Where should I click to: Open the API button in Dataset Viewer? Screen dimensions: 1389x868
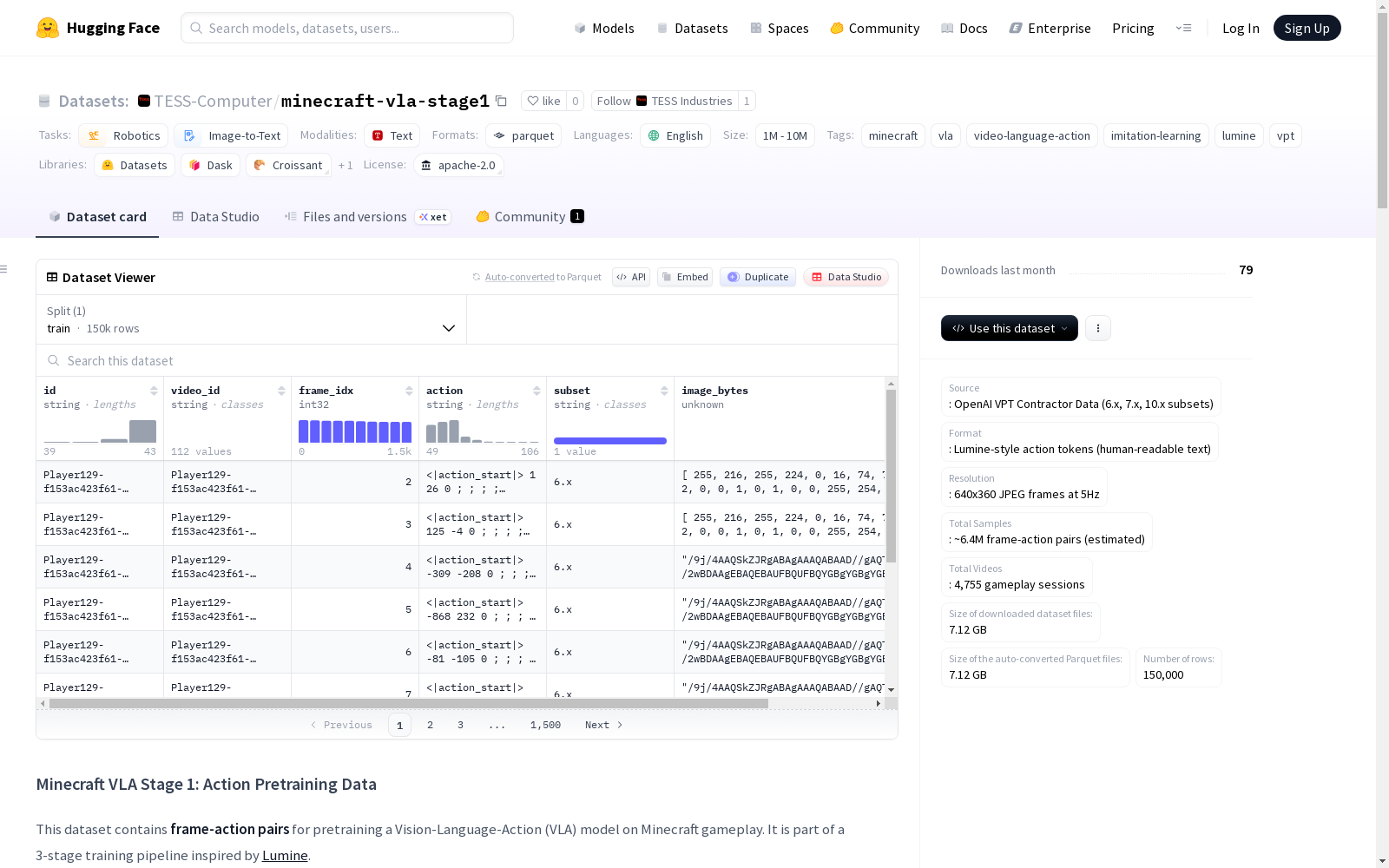coord(631,277)
